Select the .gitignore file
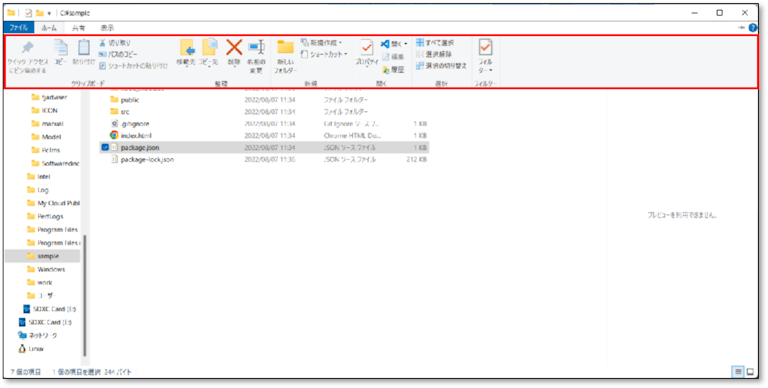This screenshot has height=388, width=768. [x=135, y=123]
